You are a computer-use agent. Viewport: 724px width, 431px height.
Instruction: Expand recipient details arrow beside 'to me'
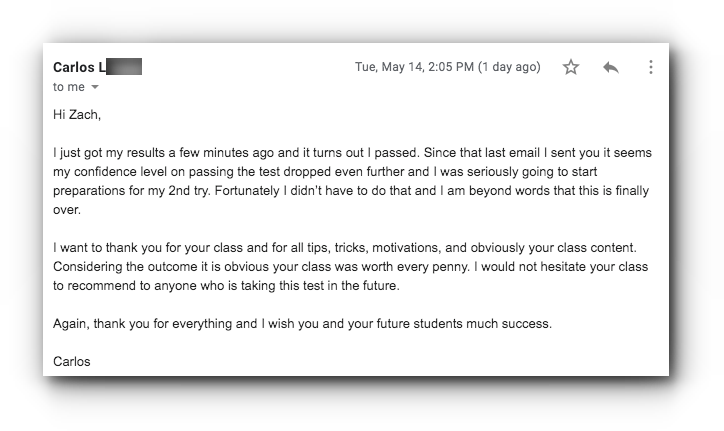tap(95, 87)
